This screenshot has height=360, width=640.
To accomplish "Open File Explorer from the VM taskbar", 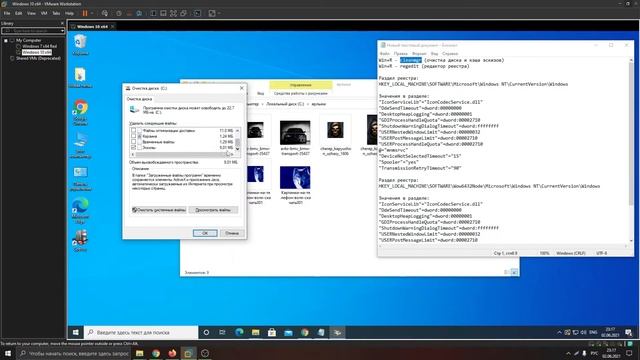I will click(256, 333).
